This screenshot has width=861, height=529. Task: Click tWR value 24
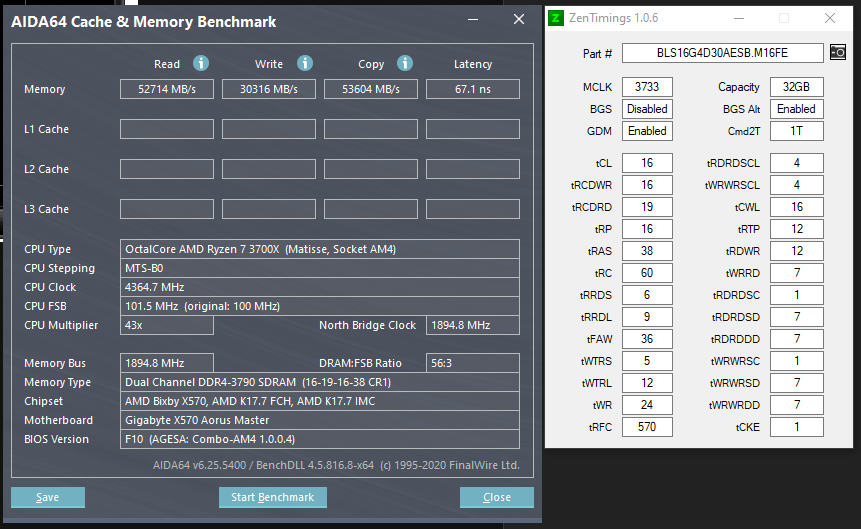coord(647,405)
